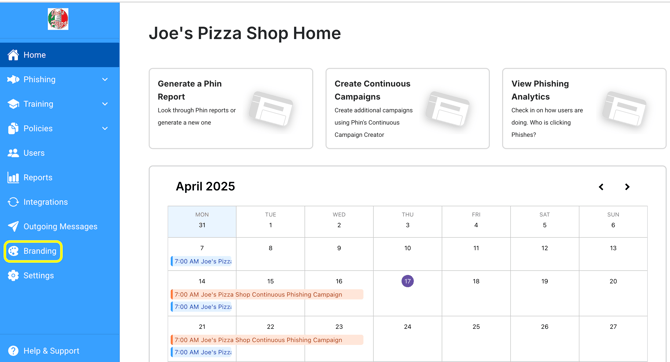Click the Outgoing Messages paper plane icon
The image size is (670, 362).
coord(13,227)
